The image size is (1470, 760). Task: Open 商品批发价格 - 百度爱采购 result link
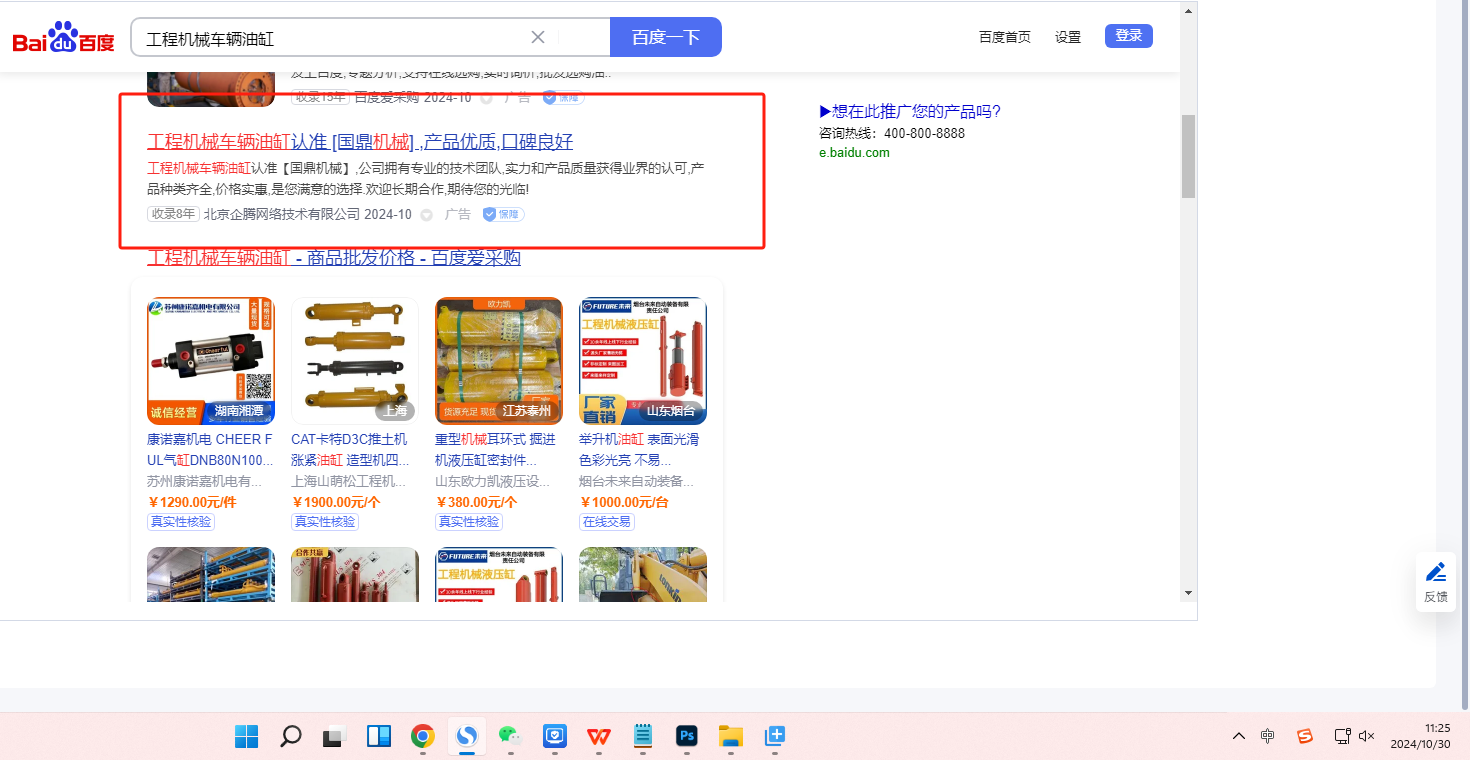[x=334, y=258]
